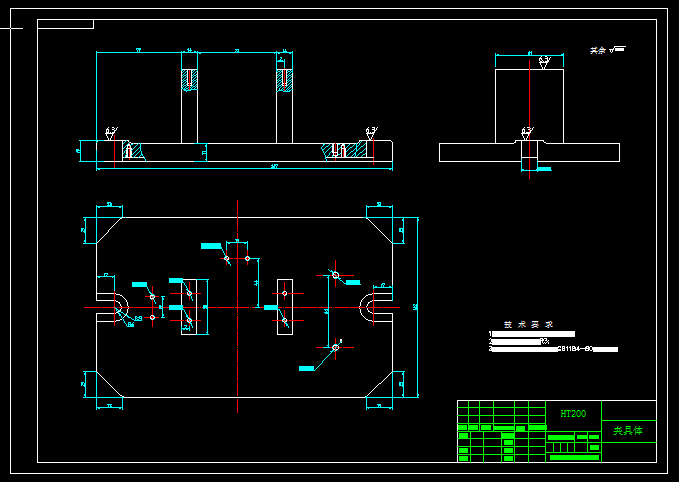Screen dimensions: 679x482
Task: Select the hatched section on left pillar top
Action: [189, 80]
